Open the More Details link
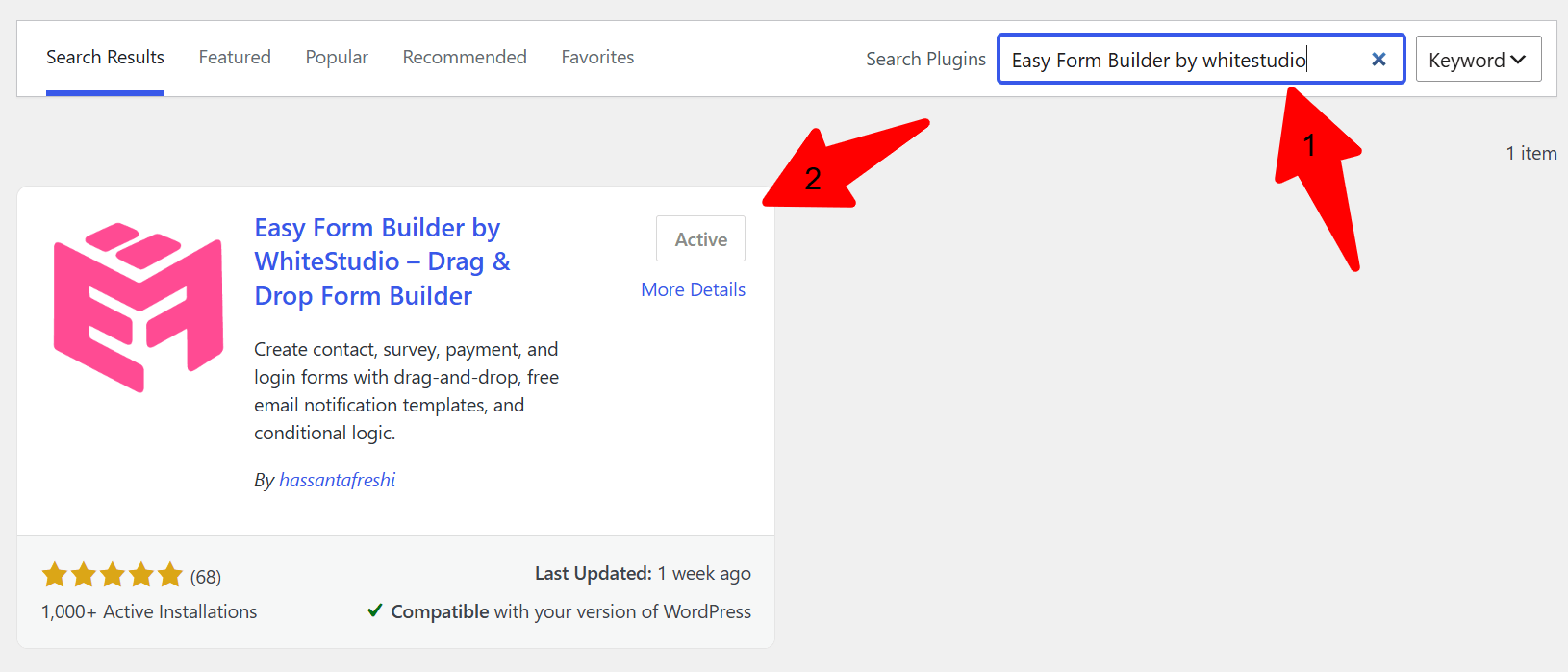This screenshot has width=1568, height=672. coord(693,289)
